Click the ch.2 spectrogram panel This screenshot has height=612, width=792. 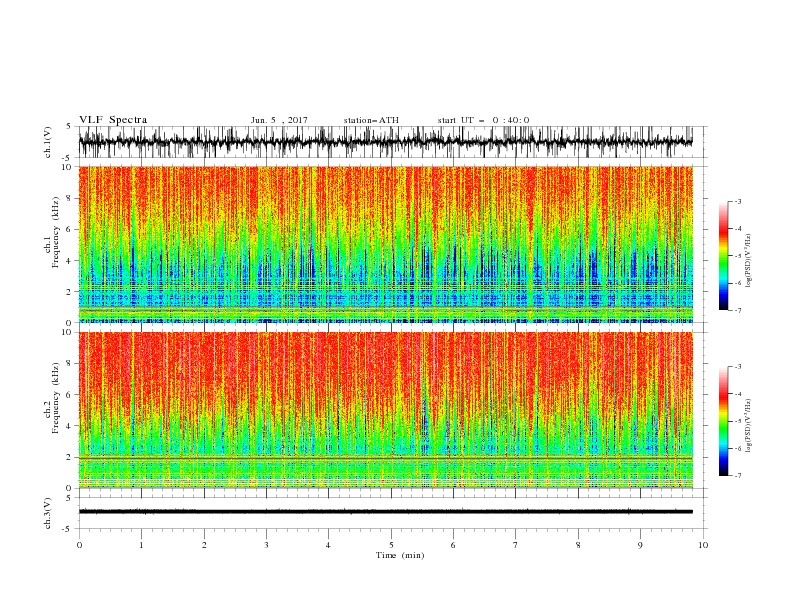click(x=385, y=410)
